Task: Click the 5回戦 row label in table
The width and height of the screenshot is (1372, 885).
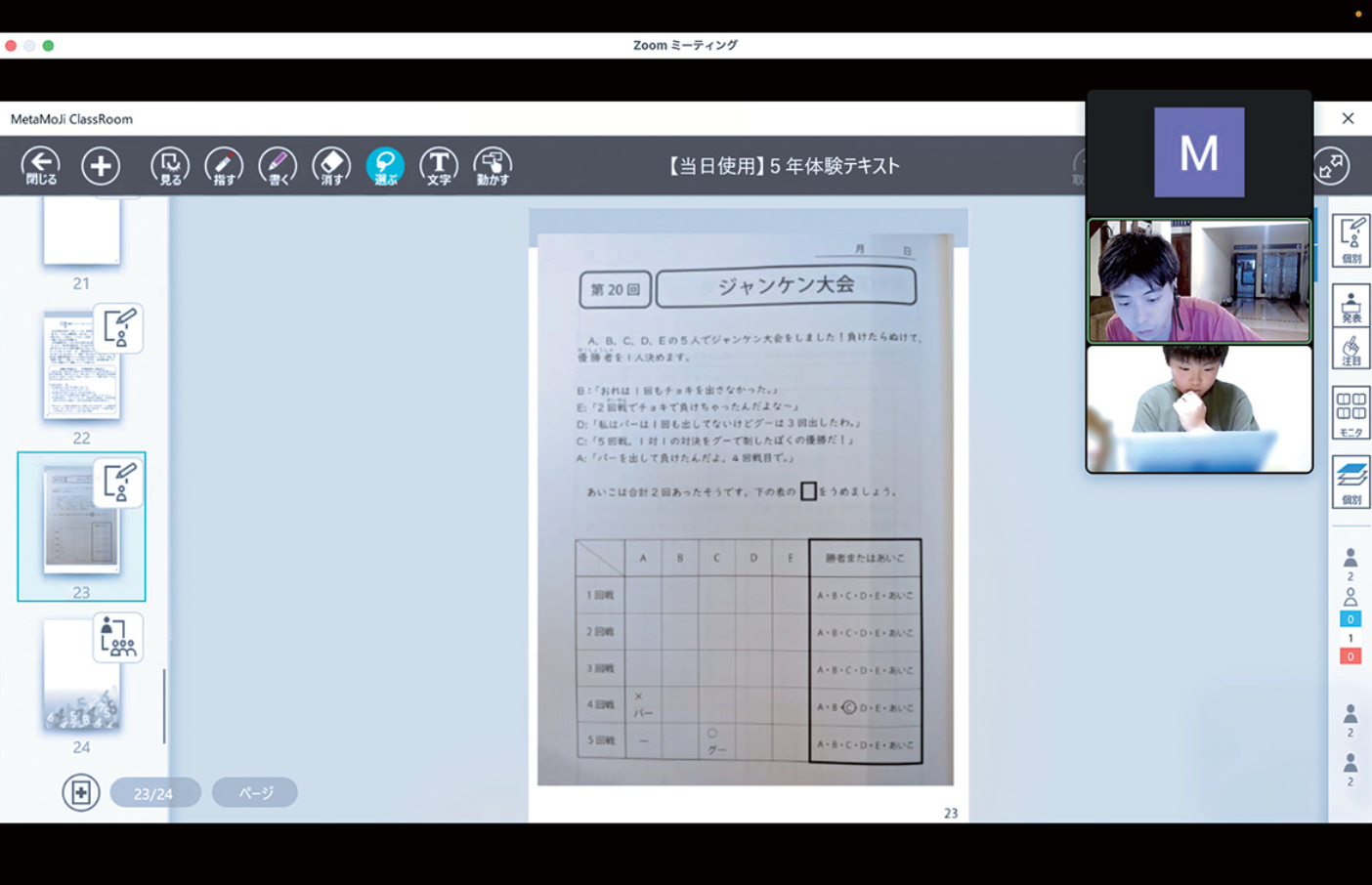Action: [x=600, y=740]
